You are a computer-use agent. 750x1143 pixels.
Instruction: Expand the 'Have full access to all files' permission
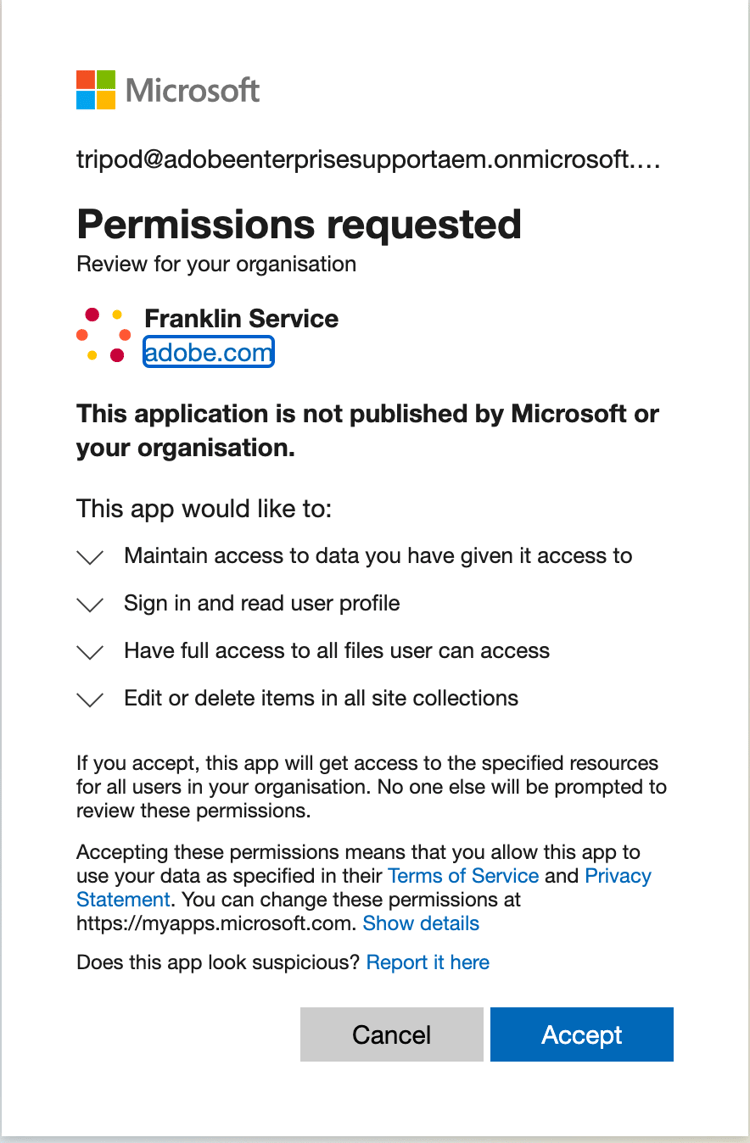[x=90, y=652]
